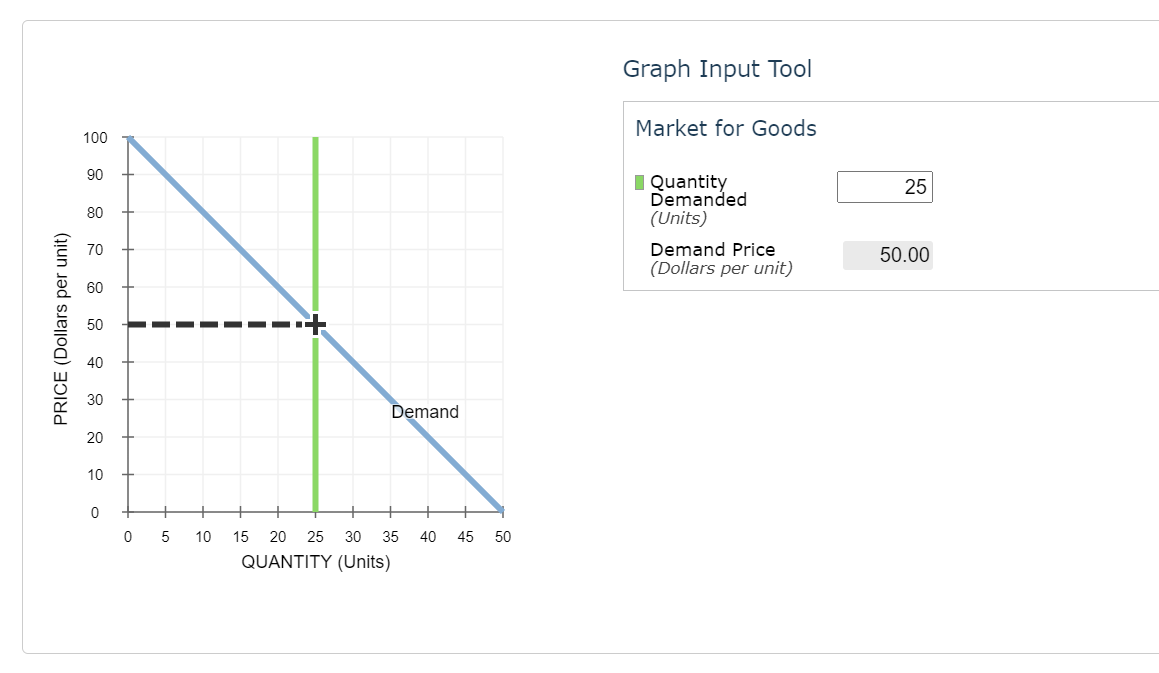Click the QUANTITY (Units) axis label
This screenshot has width=1159, height=673.
tap(315, 562)
